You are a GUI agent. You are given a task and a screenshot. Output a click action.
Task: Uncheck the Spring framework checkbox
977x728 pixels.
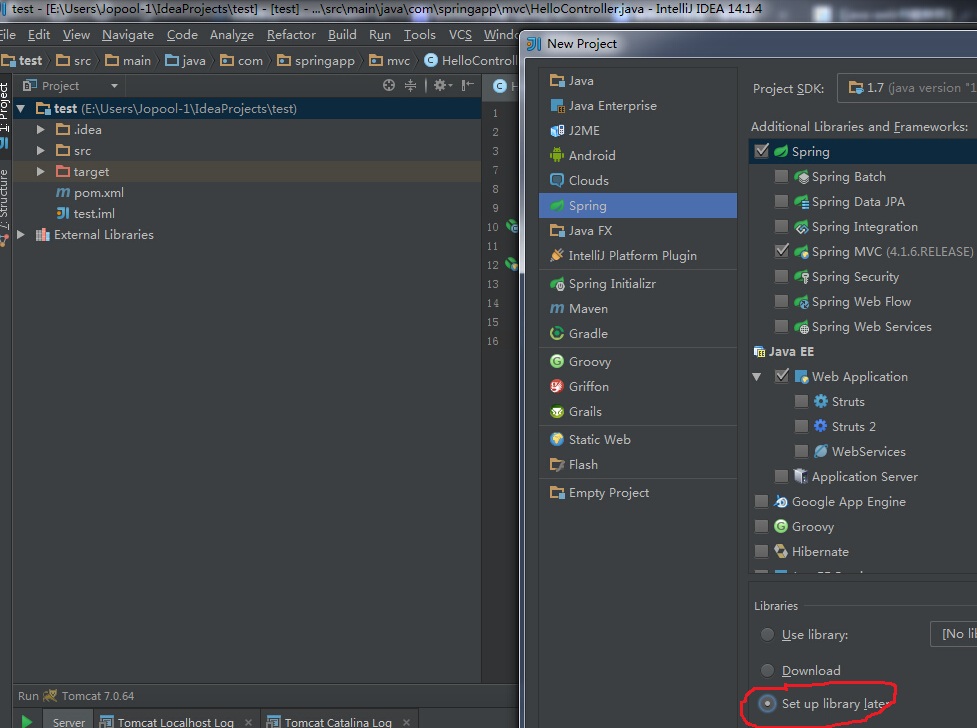761,151
